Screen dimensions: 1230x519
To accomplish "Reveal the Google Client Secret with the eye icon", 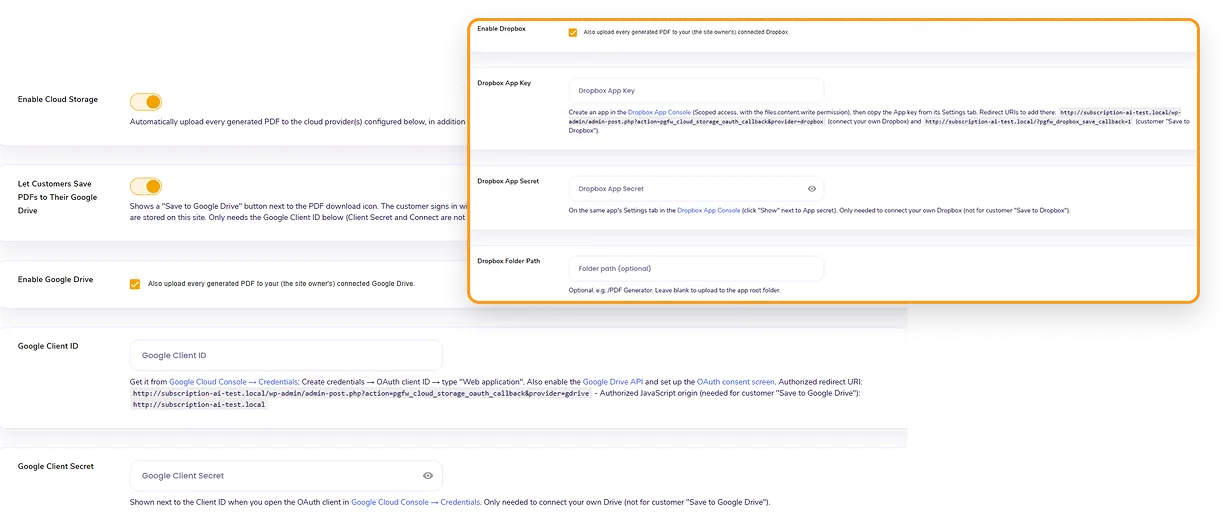I will point(428,476).
